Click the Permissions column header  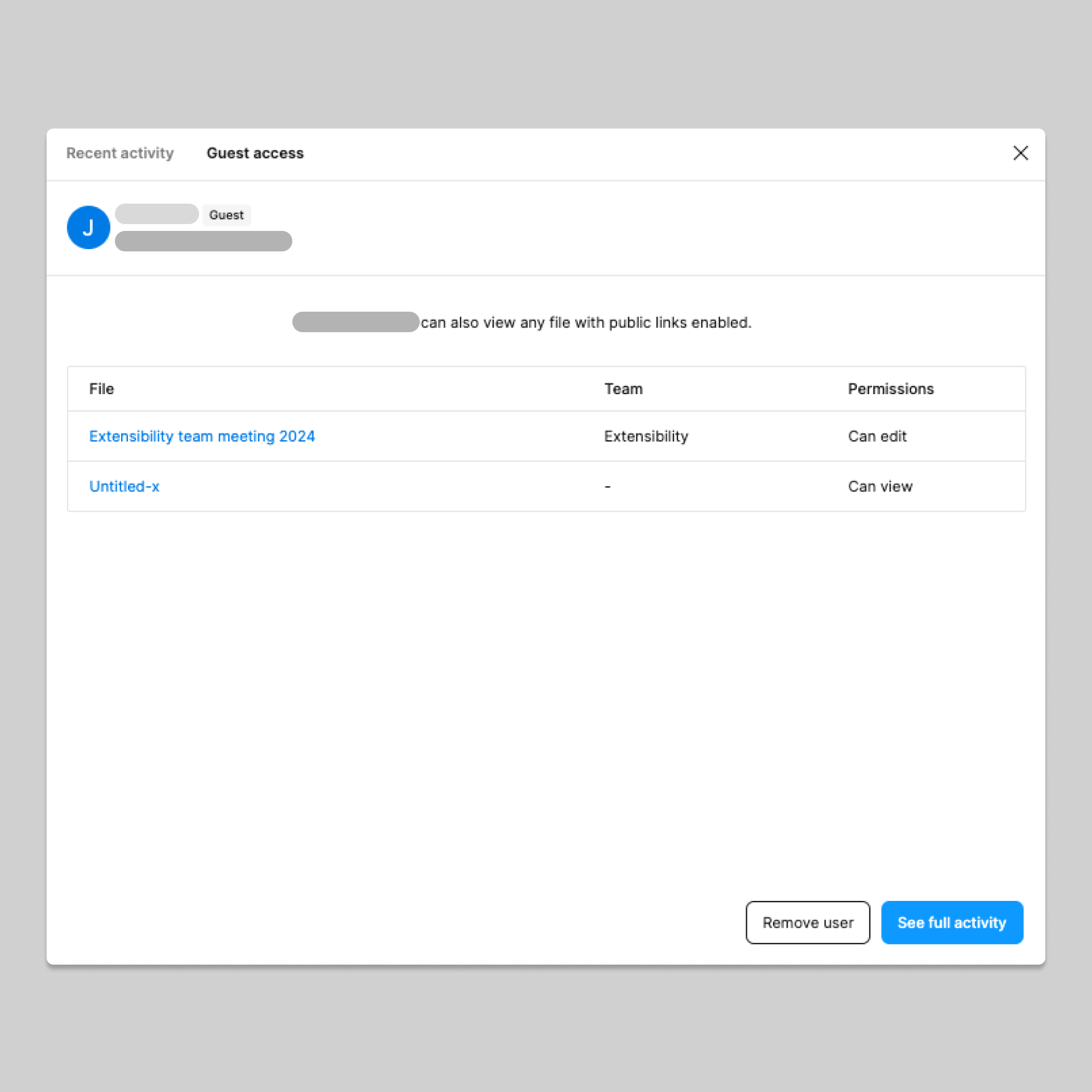pos(890,389)
